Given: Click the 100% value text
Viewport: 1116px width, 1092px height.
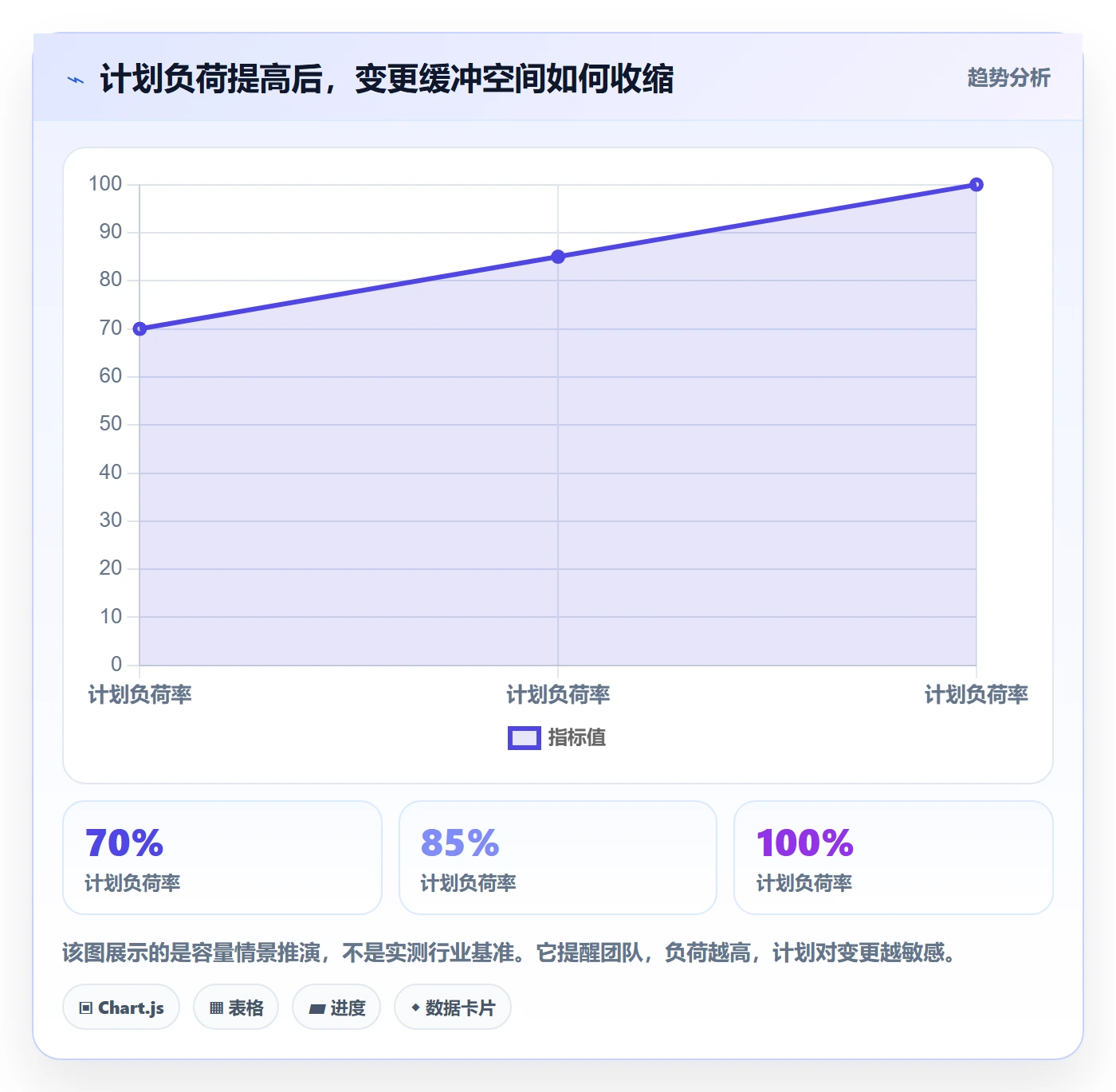Looking at the screenshot, I should tap(805, 843).
